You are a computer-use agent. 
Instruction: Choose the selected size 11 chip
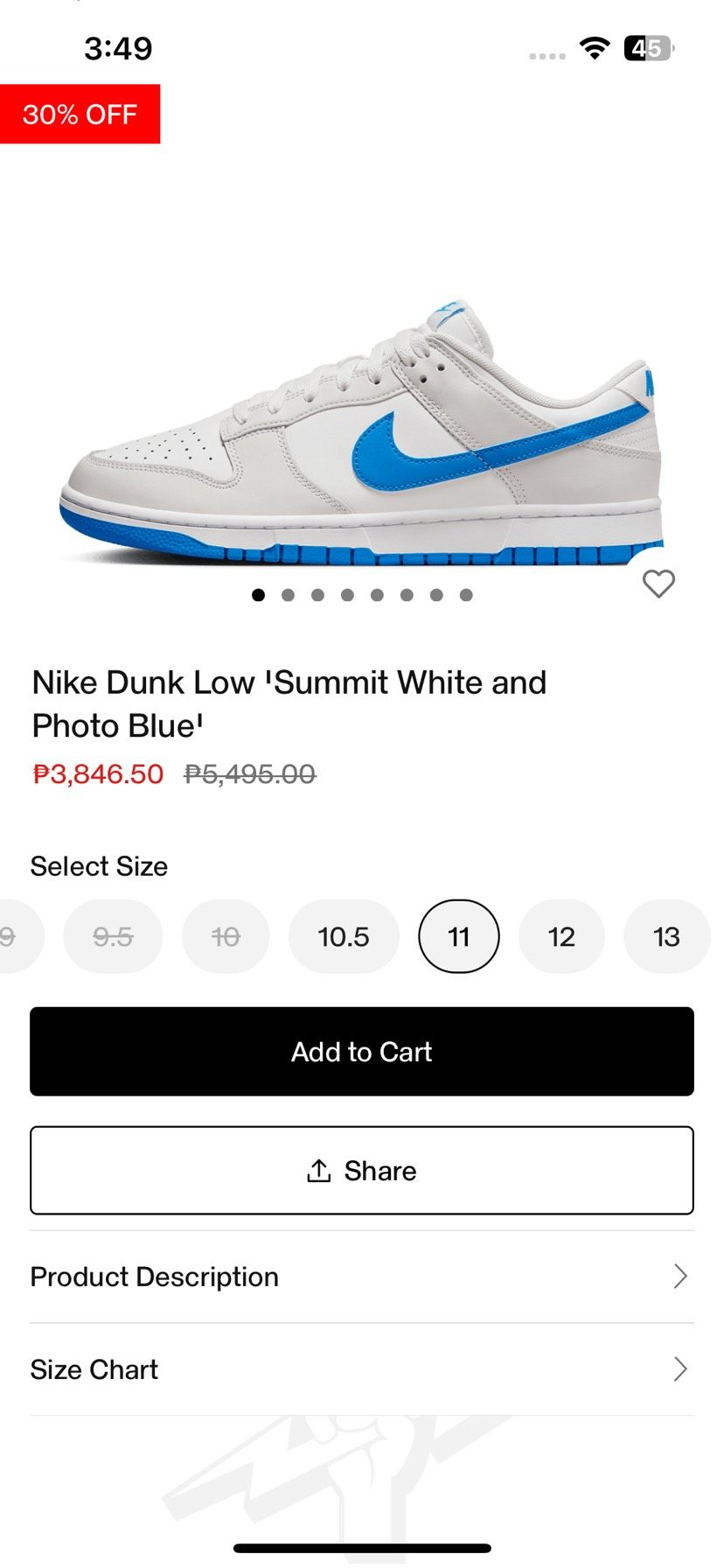pos(459,937)
